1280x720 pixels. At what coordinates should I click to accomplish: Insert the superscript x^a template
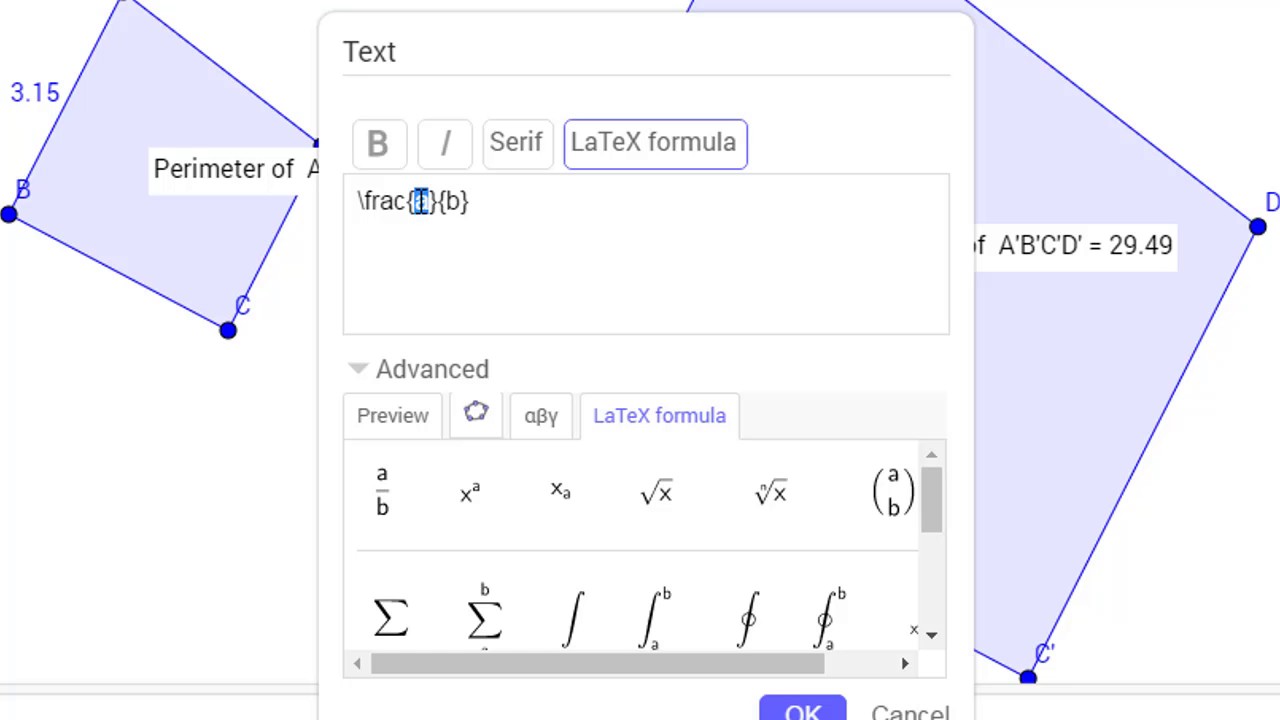click(x=470, y=492)
